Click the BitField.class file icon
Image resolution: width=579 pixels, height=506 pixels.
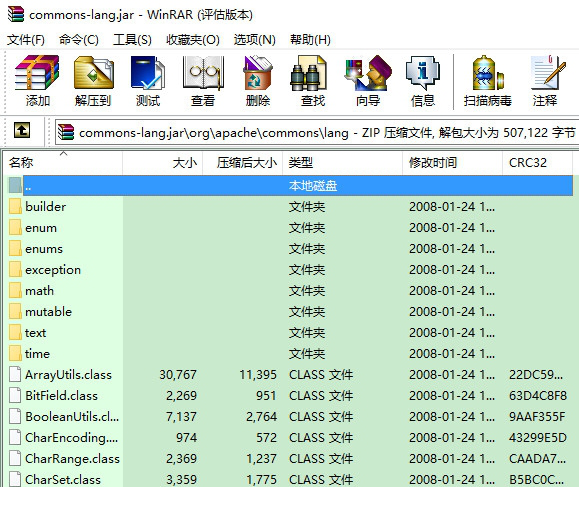click(15, 396)
